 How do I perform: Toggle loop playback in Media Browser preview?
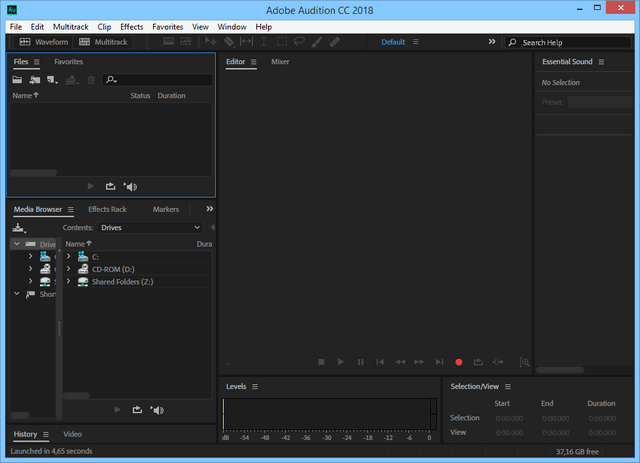tap(136, 409)
